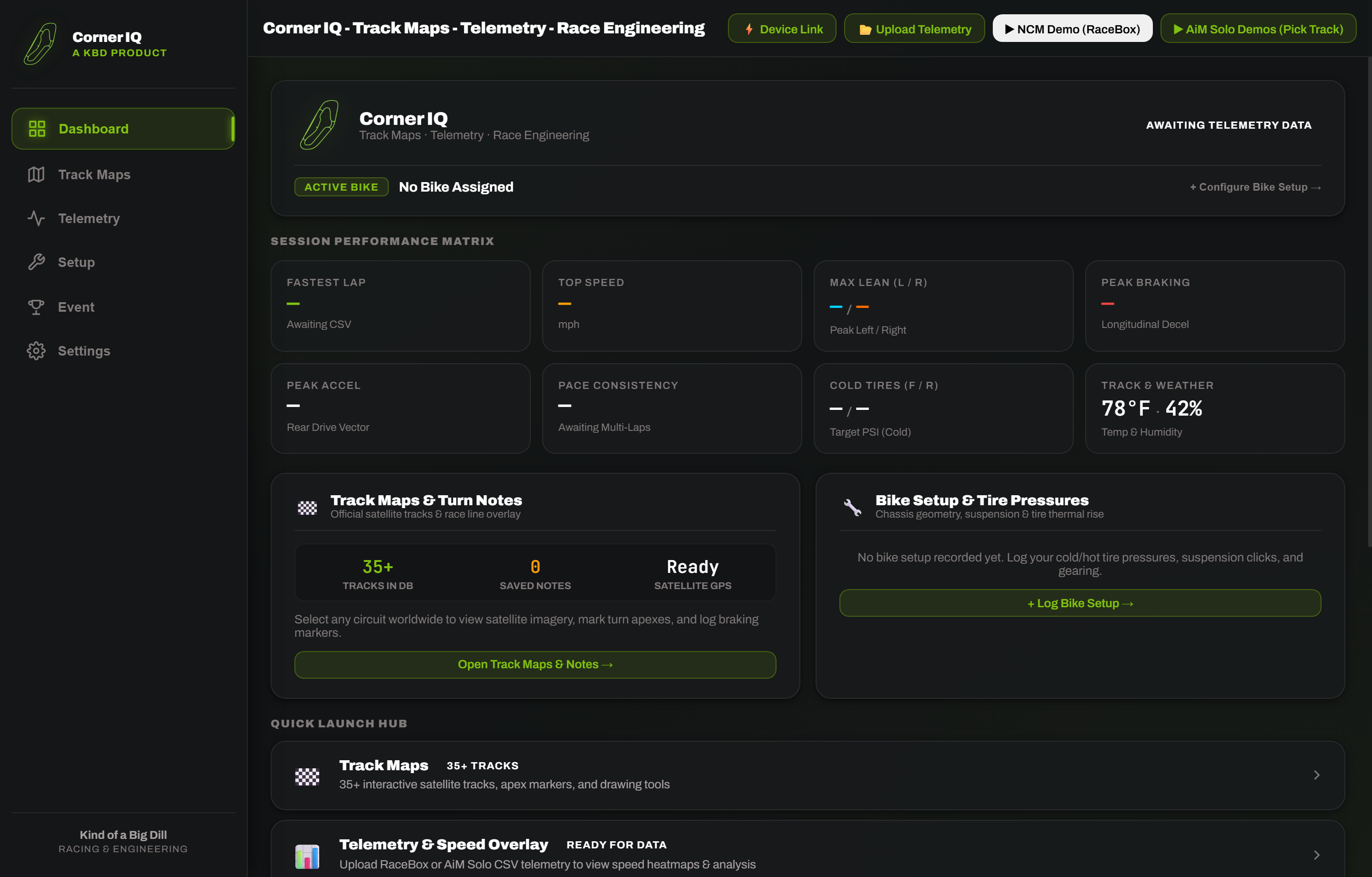Follow the Configure Bike Setup link
Image resolution: width=1372 pixels, height=877 pixels.
point(1255,187)
